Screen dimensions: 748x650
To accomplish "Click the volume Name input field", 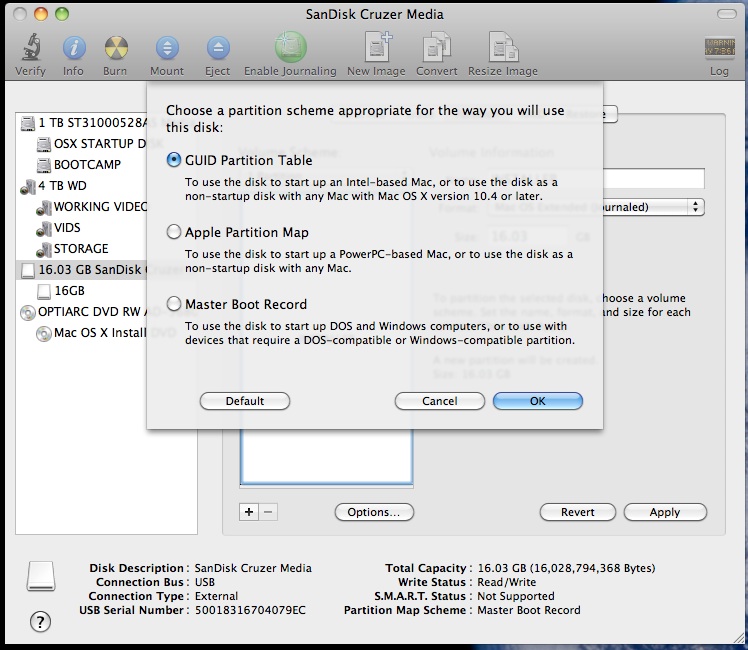I will [x=654, y=178].
